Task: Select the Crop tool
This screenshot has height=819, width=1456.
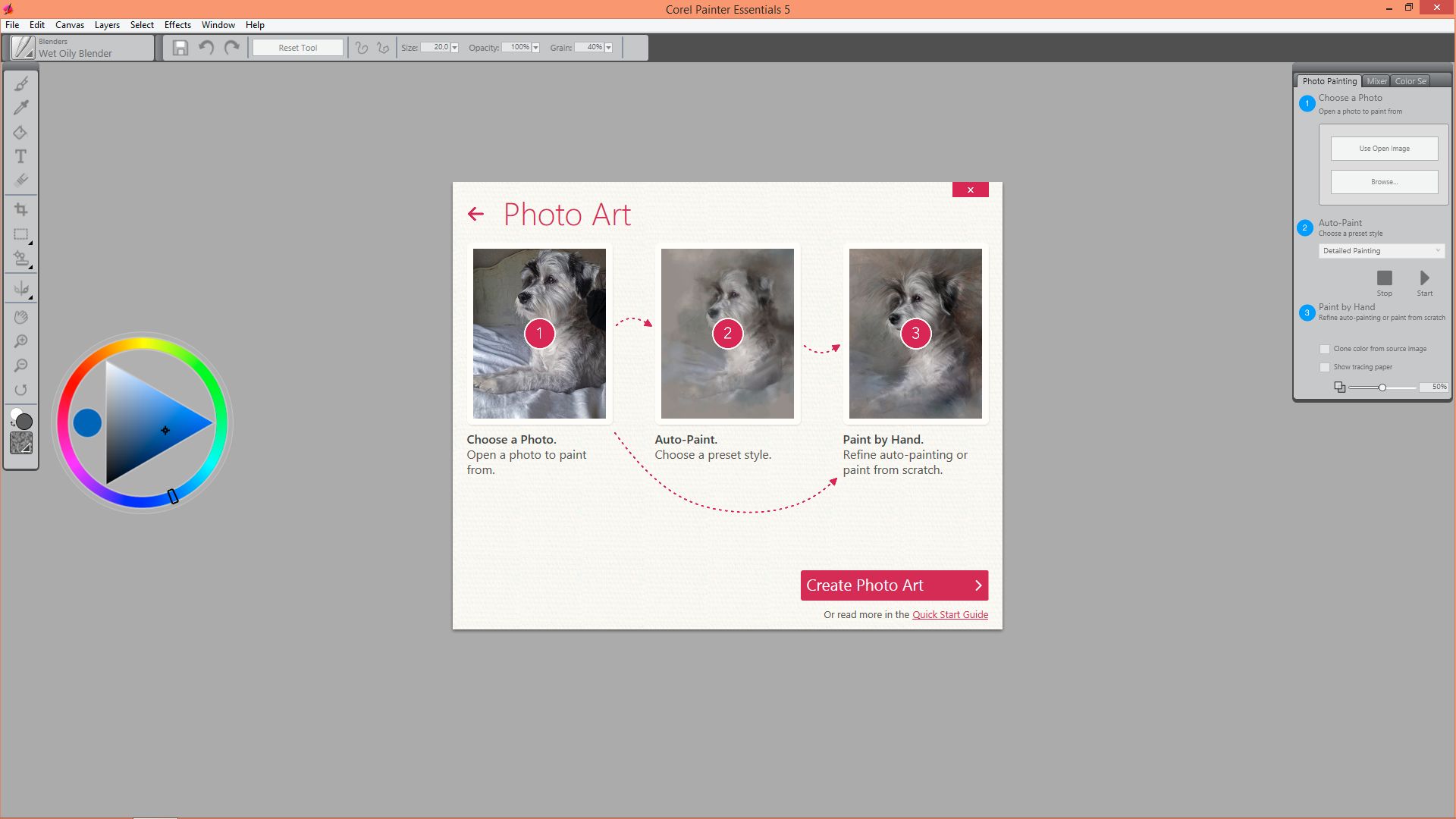Action: point(21,209)
